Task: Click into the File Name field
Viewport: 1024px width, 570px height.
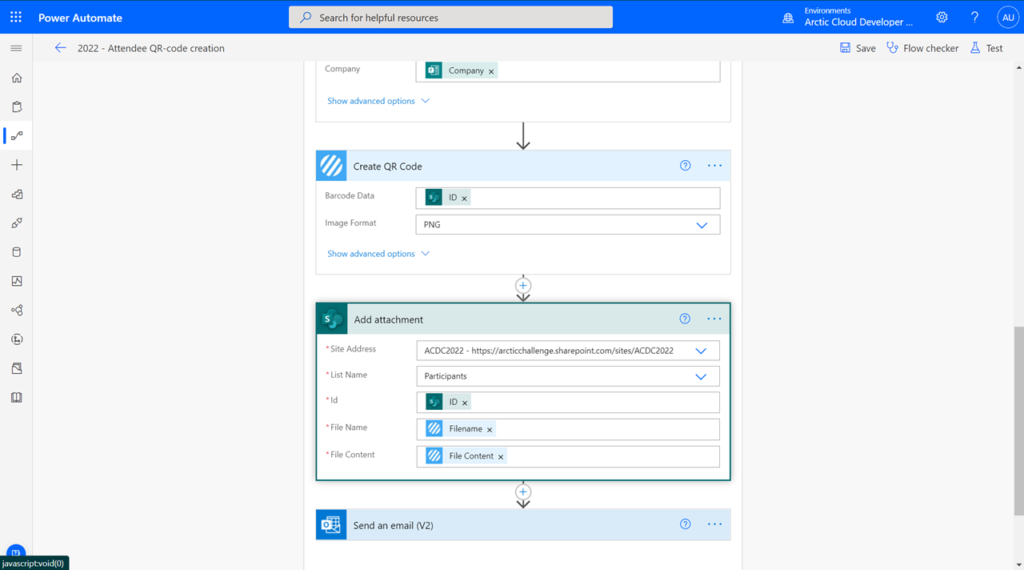Action: click(x=568, y=429)
